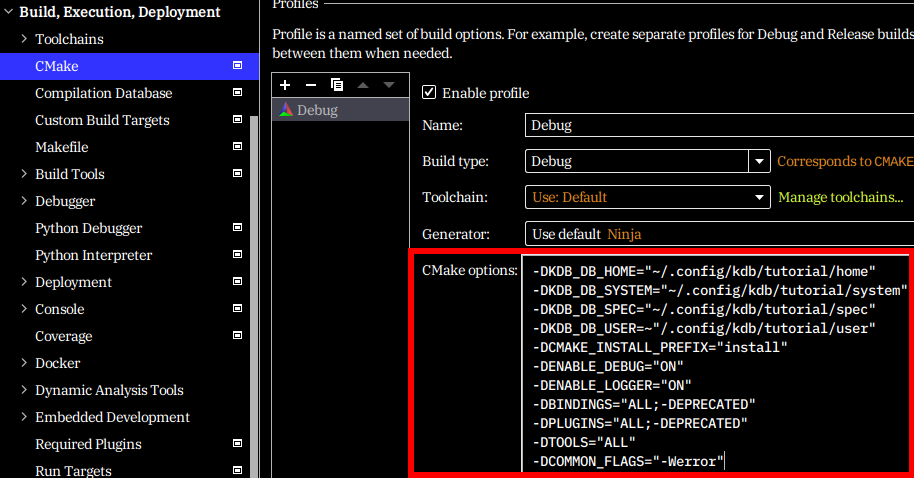Select Custom Build Targets in the sidebar
This screenshot has width=914, height=478.
click(102, 120)
